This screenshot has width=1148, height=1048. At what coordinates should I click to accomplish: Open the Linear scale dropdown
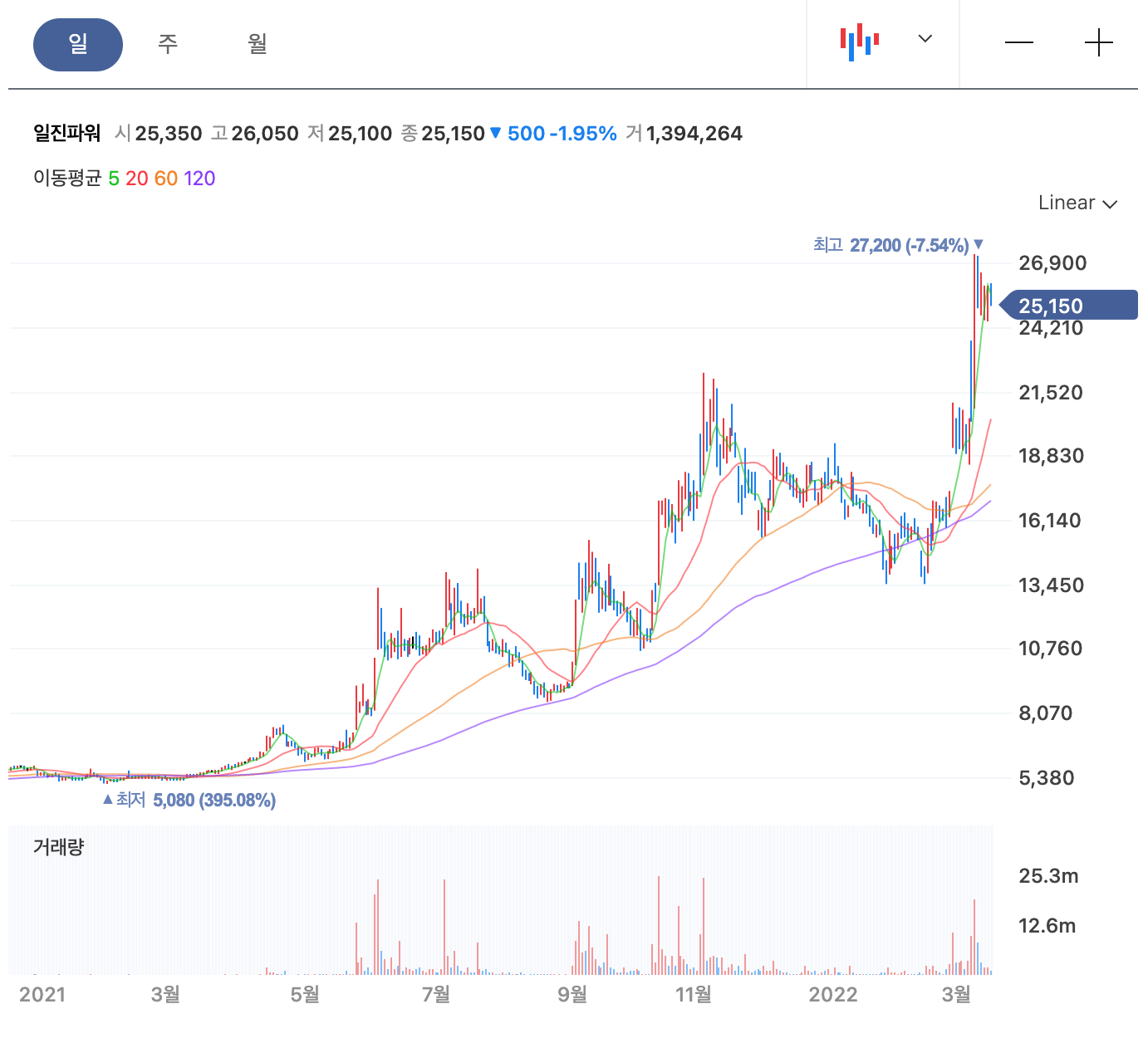pyautogui.click(x=1077, y=203)
